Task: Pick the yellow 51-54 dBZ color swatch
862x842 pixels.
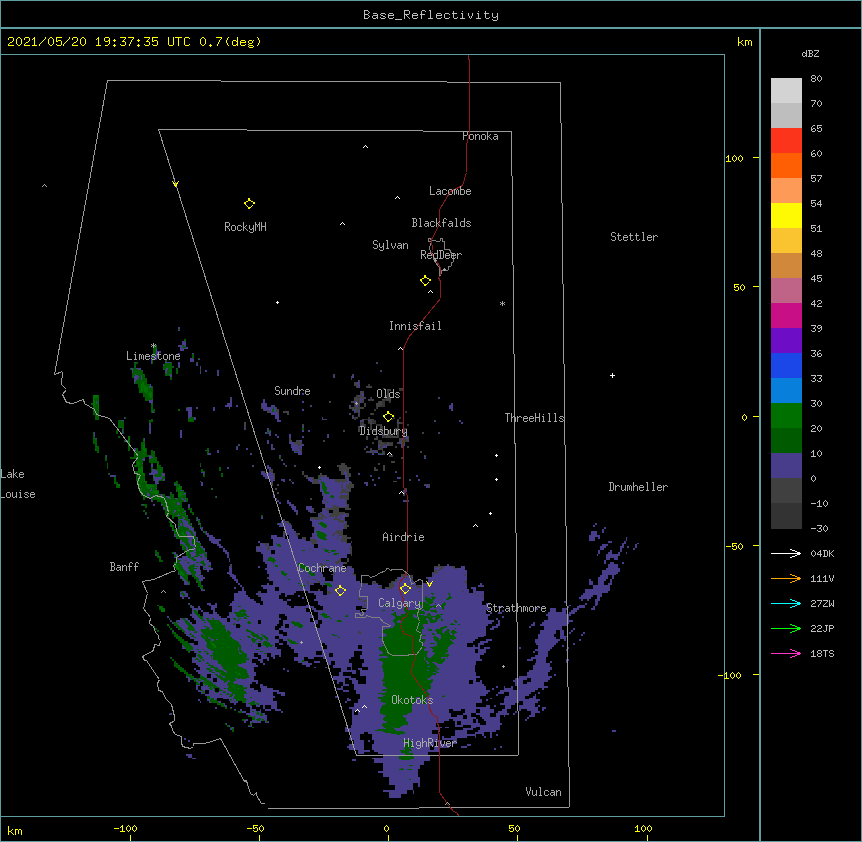Action: [786, 215]
